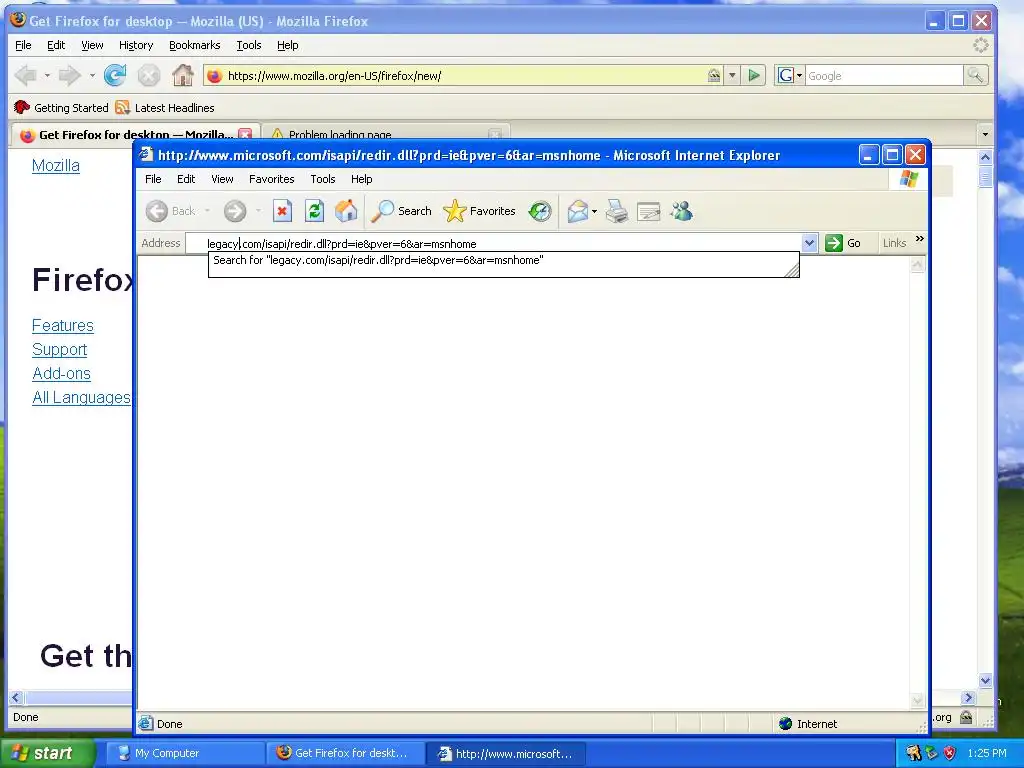Viewport: 1024px width, 768px height.
Task: Open the Internet Explorer Tools menu
Action: [323, 179]
